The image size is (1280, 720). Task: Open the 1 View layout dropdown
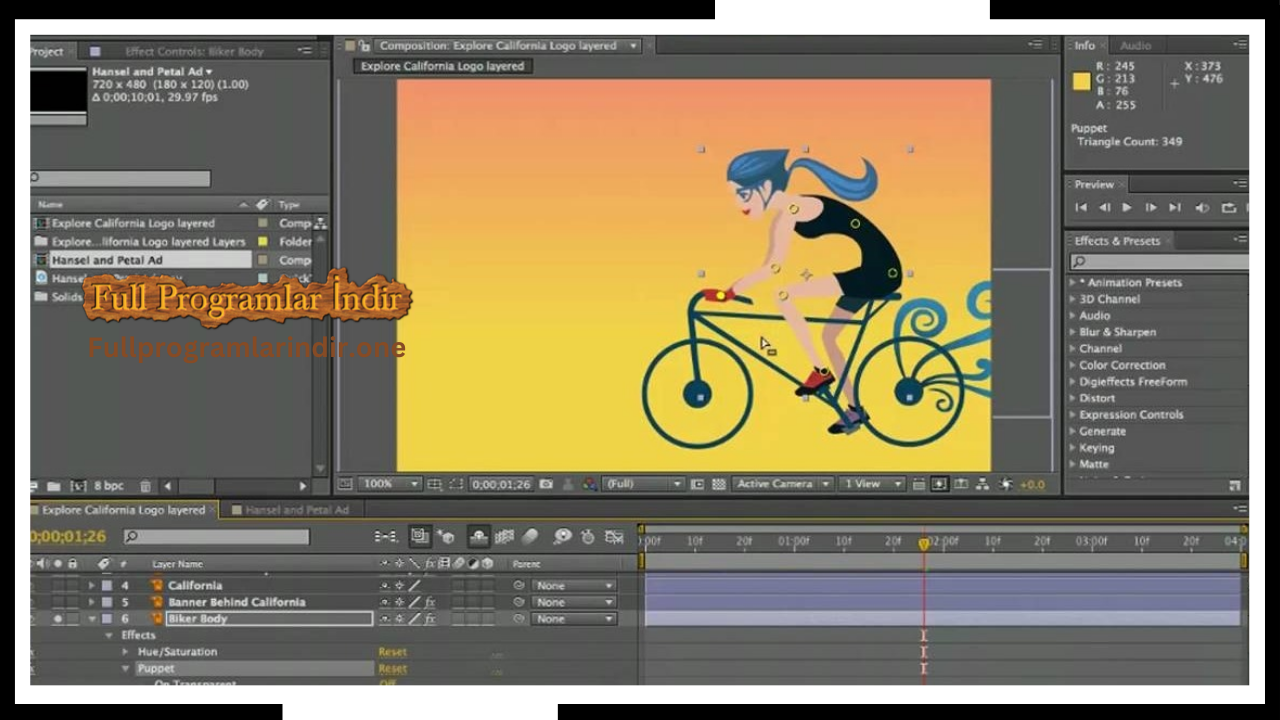873,484
